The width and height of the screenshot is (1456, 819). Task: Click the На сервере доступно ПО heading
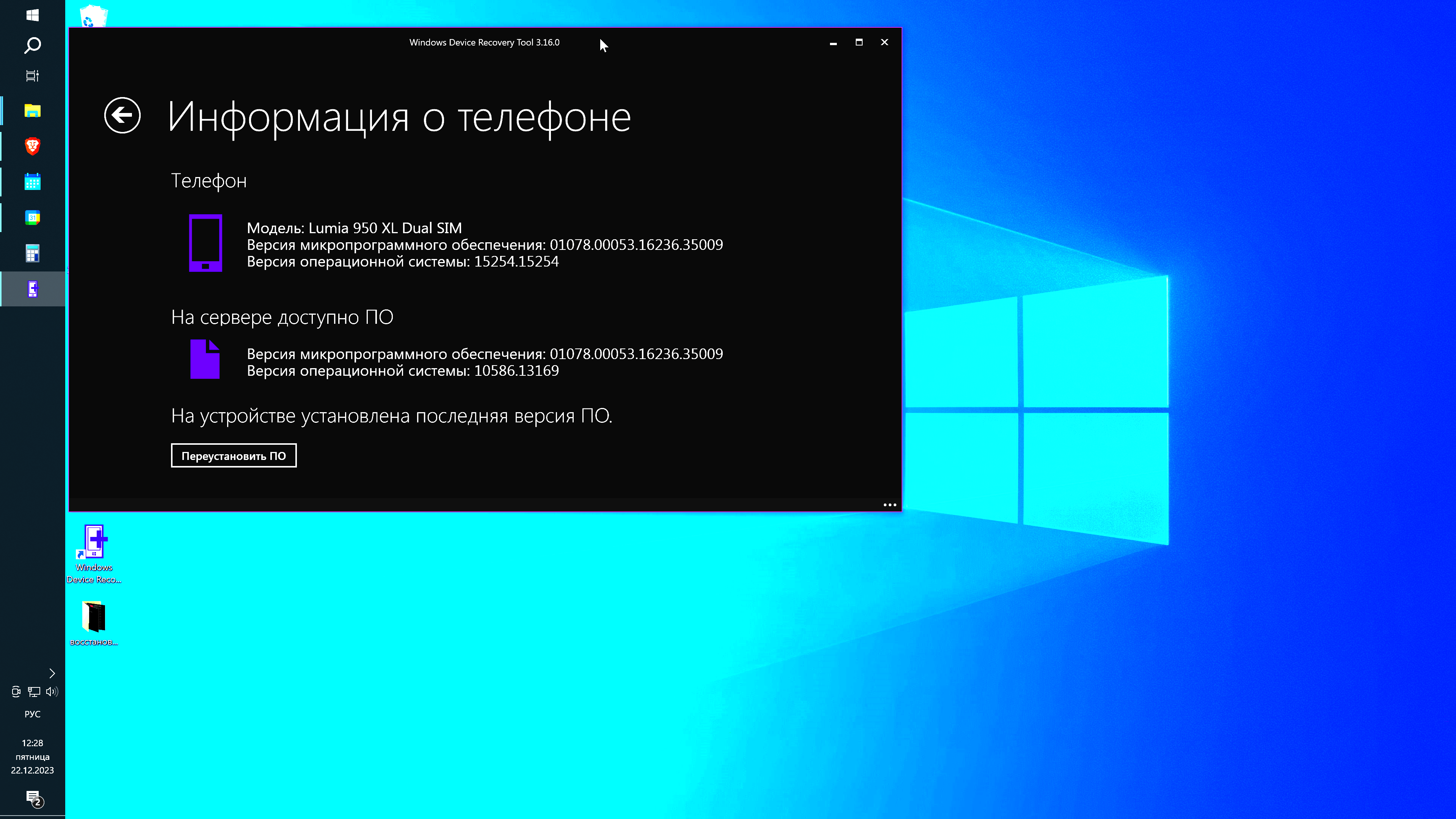[x=282, y=317]
